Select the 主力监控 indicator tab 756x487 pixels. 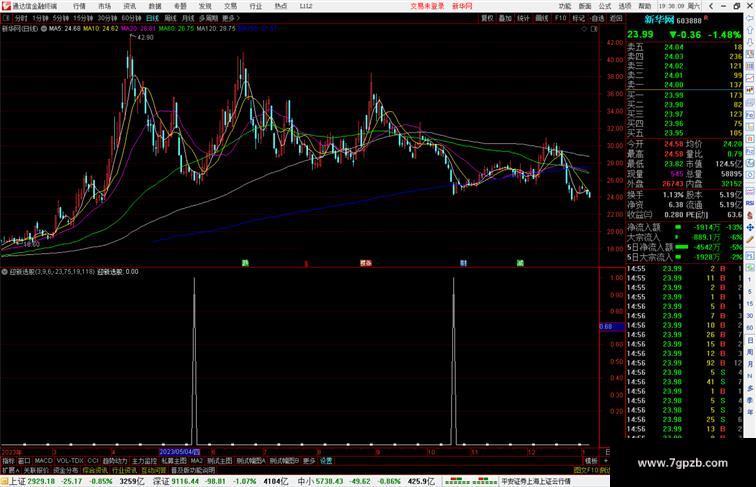(x=144, y=461)
